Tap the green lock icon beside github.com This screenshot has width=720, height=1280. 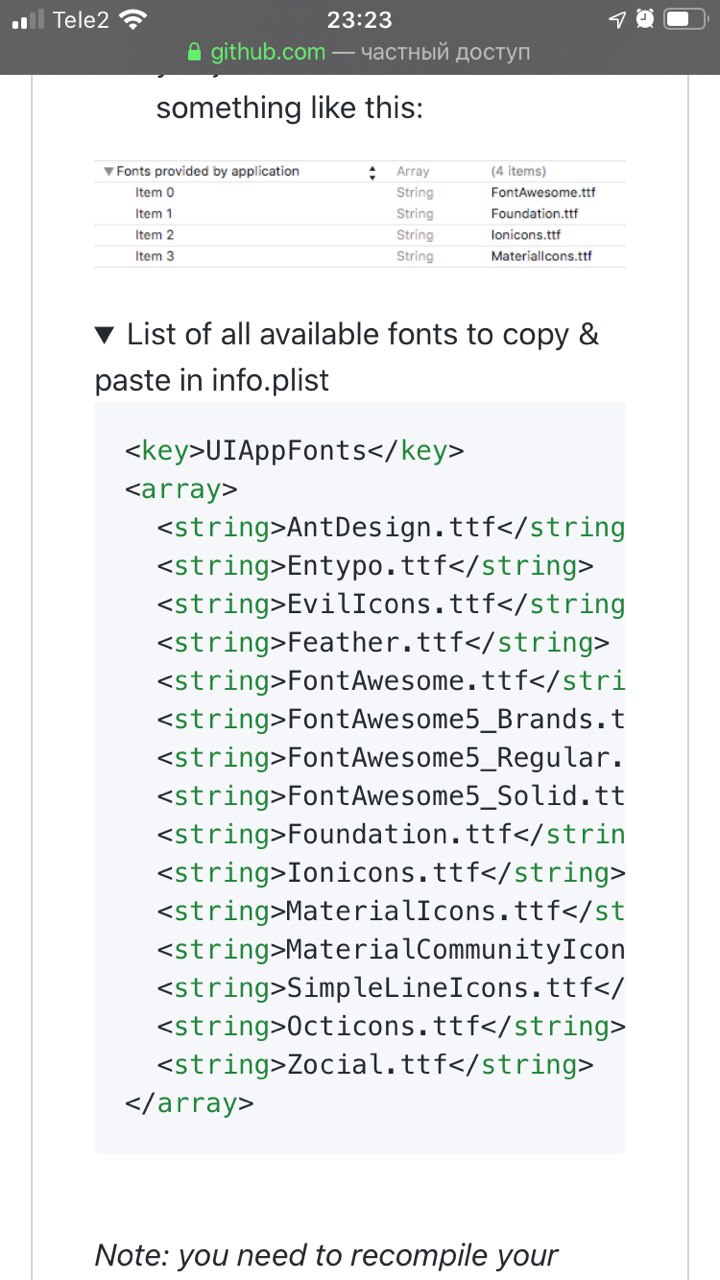click(x=194, y=52)
